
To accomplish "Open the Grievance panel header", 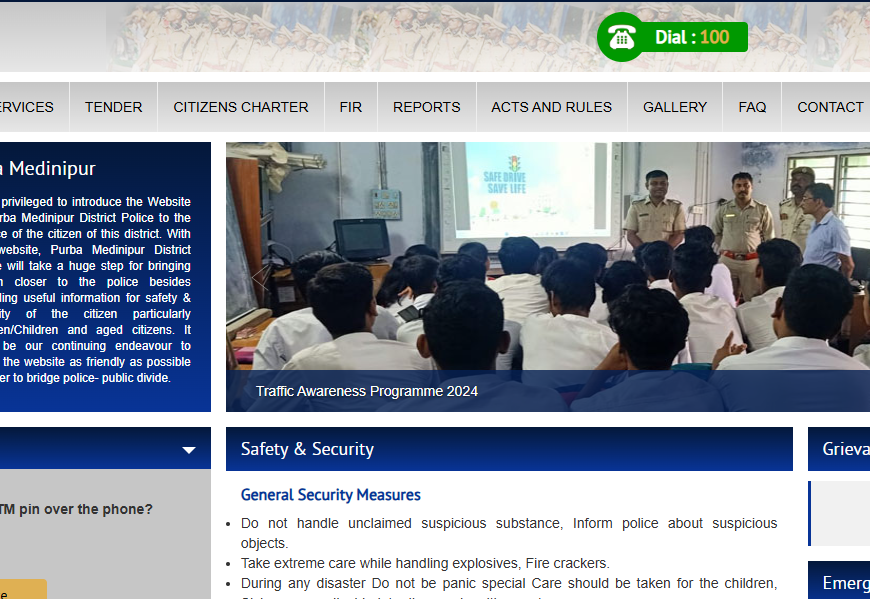I will (x=844, y=449).
